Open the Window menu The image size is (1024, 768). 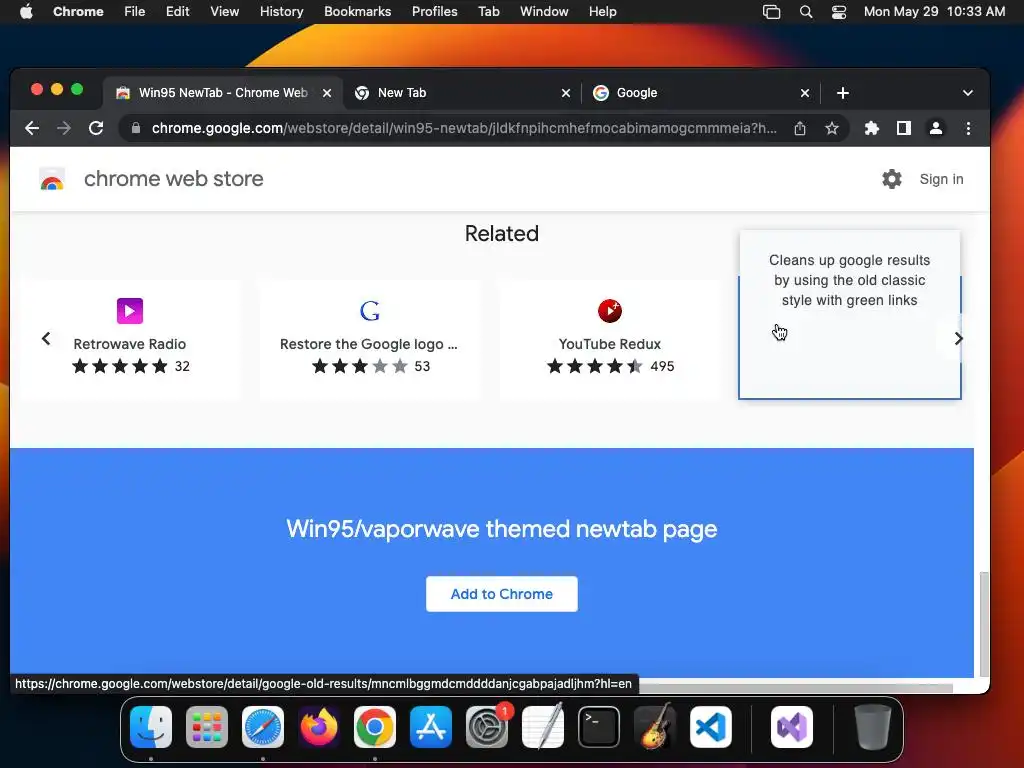coord(544,12)
